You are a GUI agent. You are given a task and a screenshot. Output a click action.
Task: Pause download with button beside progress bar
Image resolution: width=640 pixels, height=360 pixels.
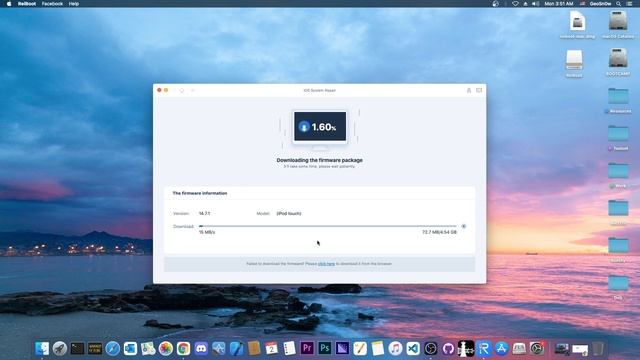coord(464,226)
